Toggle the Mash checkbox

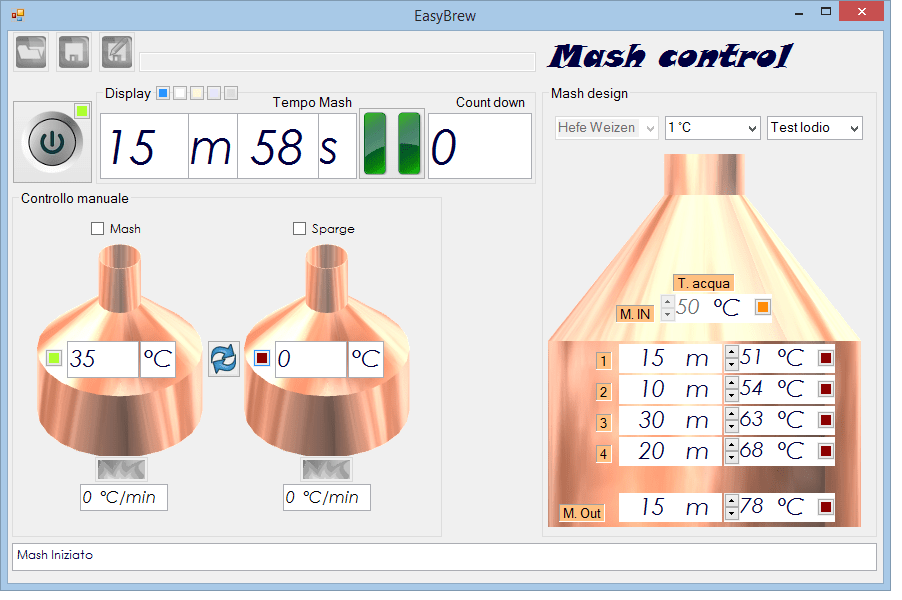pyautogui.click(x=97, y=229)
